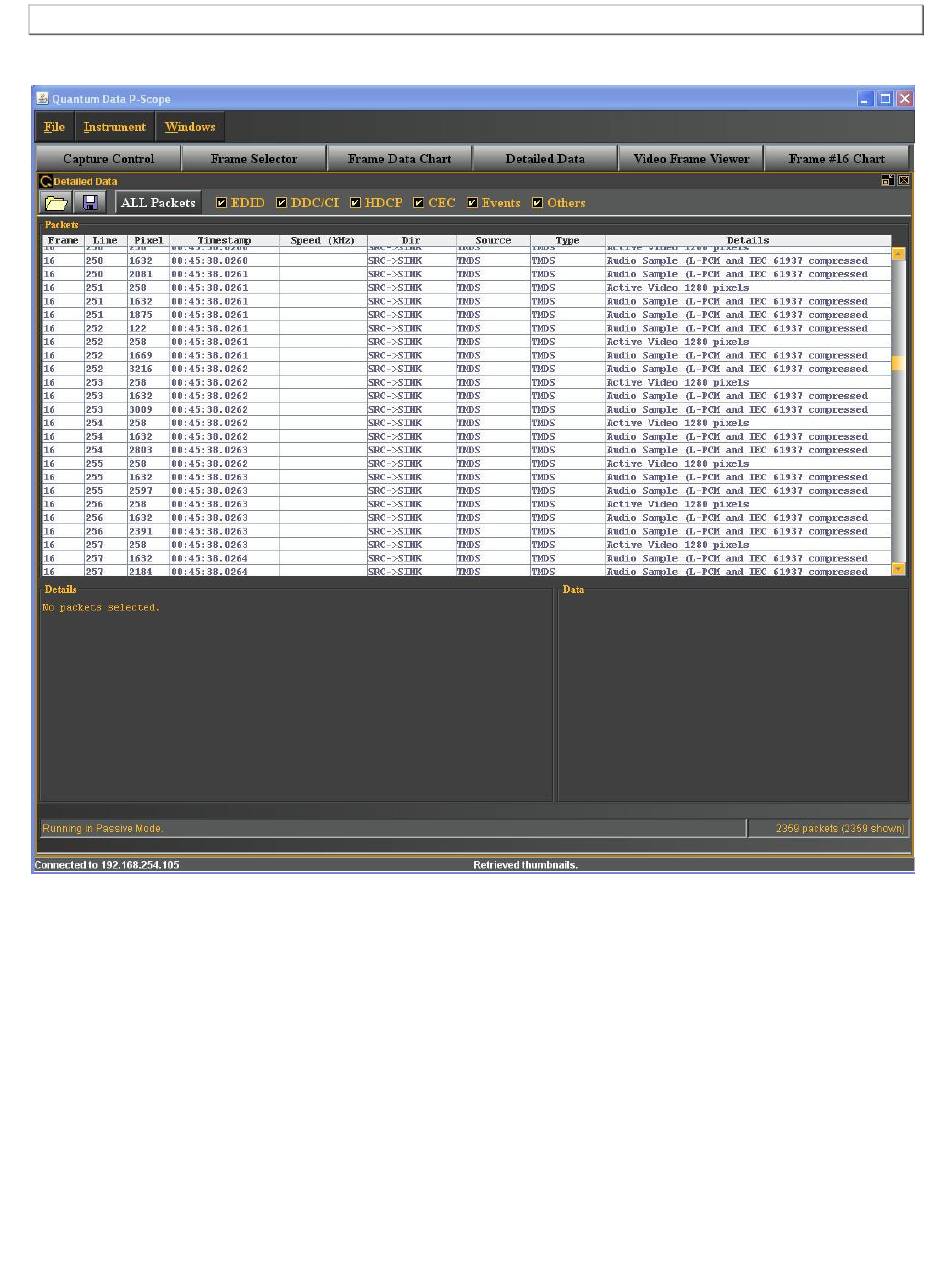Show the Frame Data Chart tab
This screenshot has height=1267, width=950.
[x=399, y=158]
